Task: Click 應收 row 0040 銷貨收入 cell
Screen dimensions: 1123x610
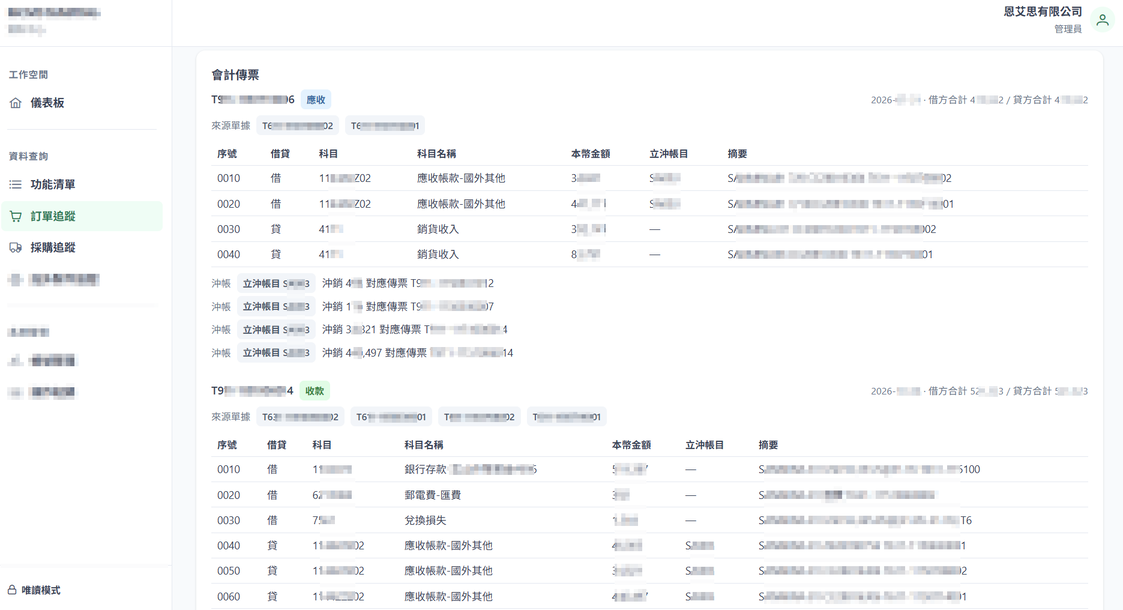Action: click(438, 254)
